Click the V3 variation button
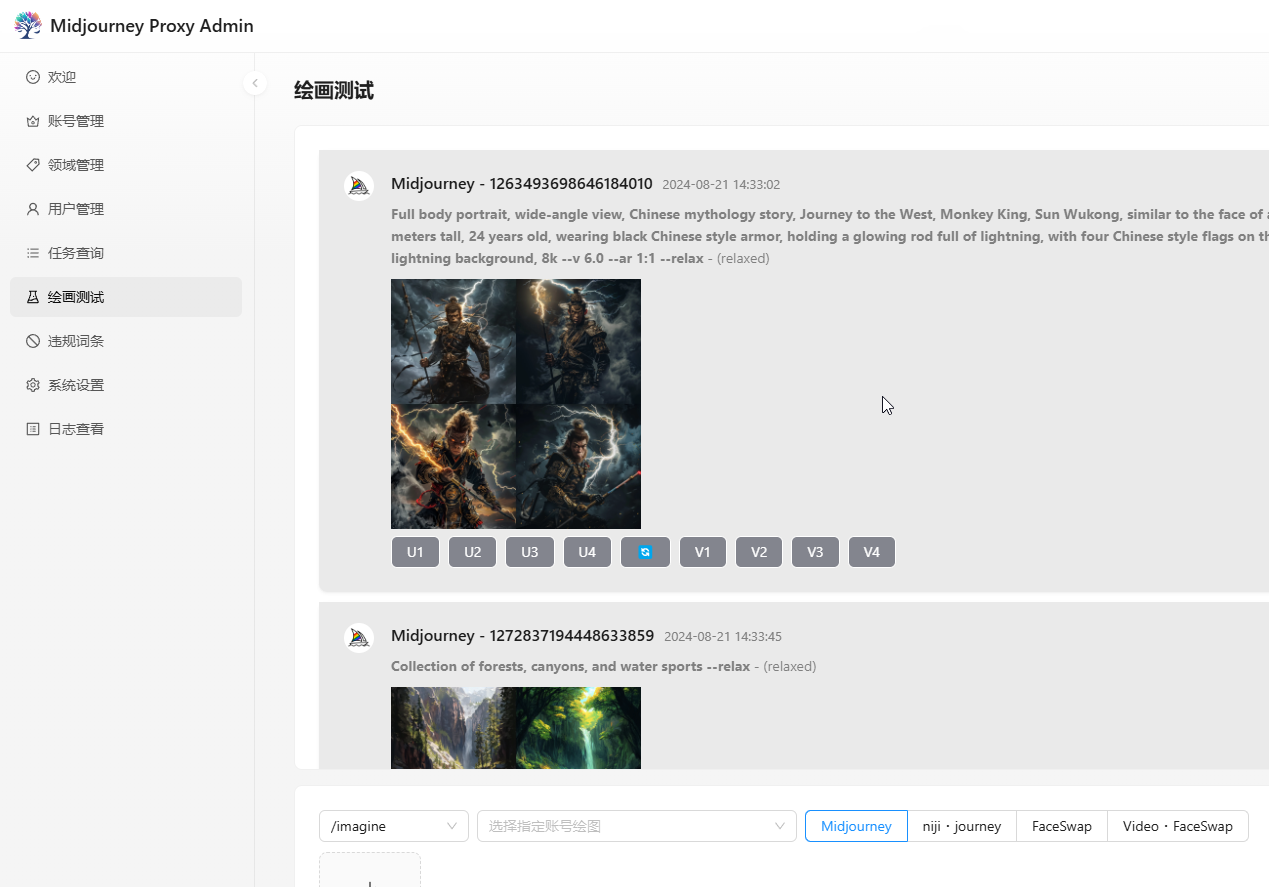Viewport: 1269px width, 887px height. [x=815, y=551]
